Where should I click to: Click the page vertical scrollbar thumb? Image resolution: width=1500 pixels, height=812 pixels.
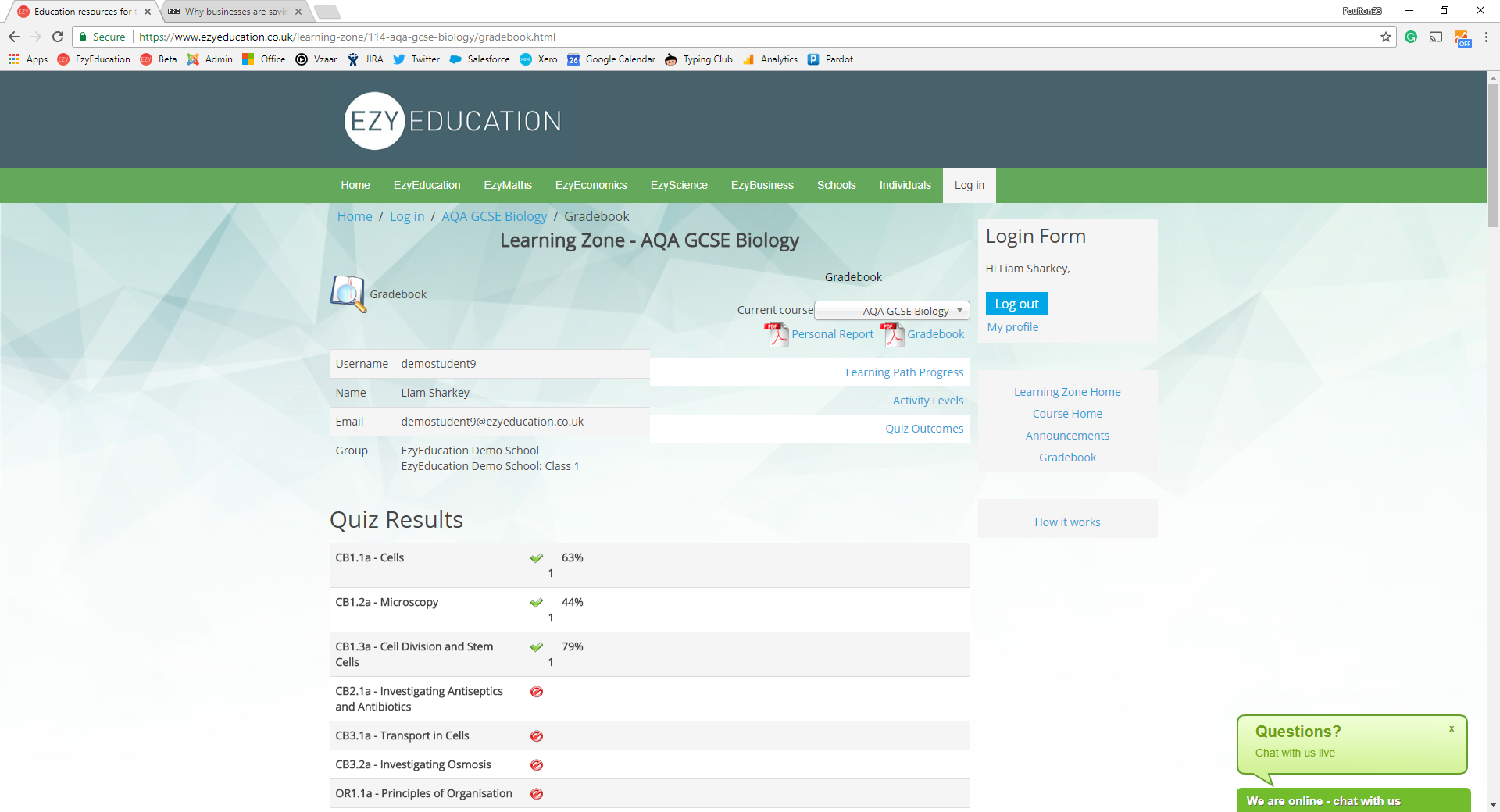(1493, 155)
